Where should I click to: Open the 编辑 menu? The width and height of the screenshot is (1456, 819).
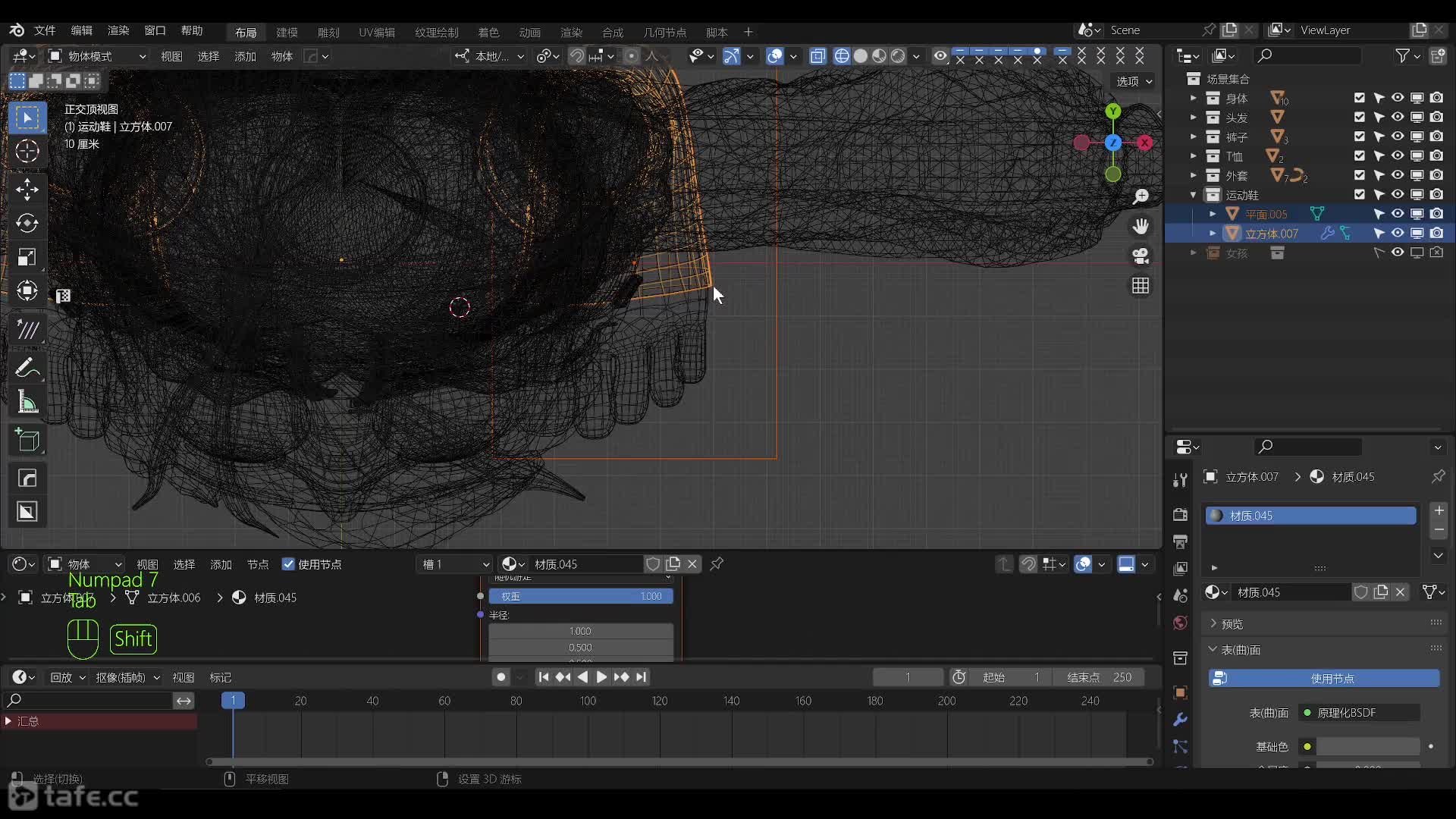pos(81,30)
